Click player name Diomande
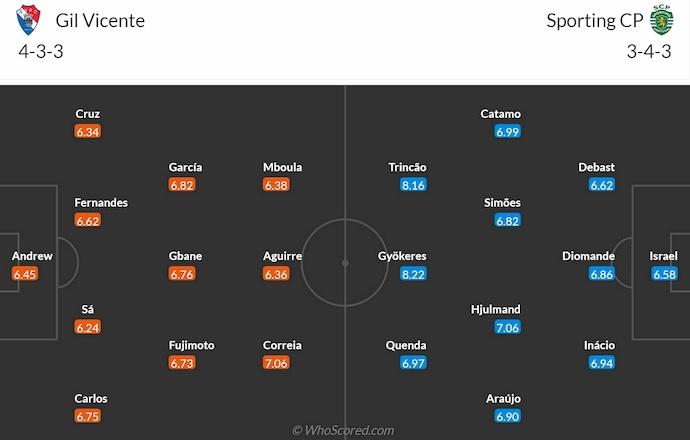The width and height of the screenshot is (690, 440). tap(587, 256)
